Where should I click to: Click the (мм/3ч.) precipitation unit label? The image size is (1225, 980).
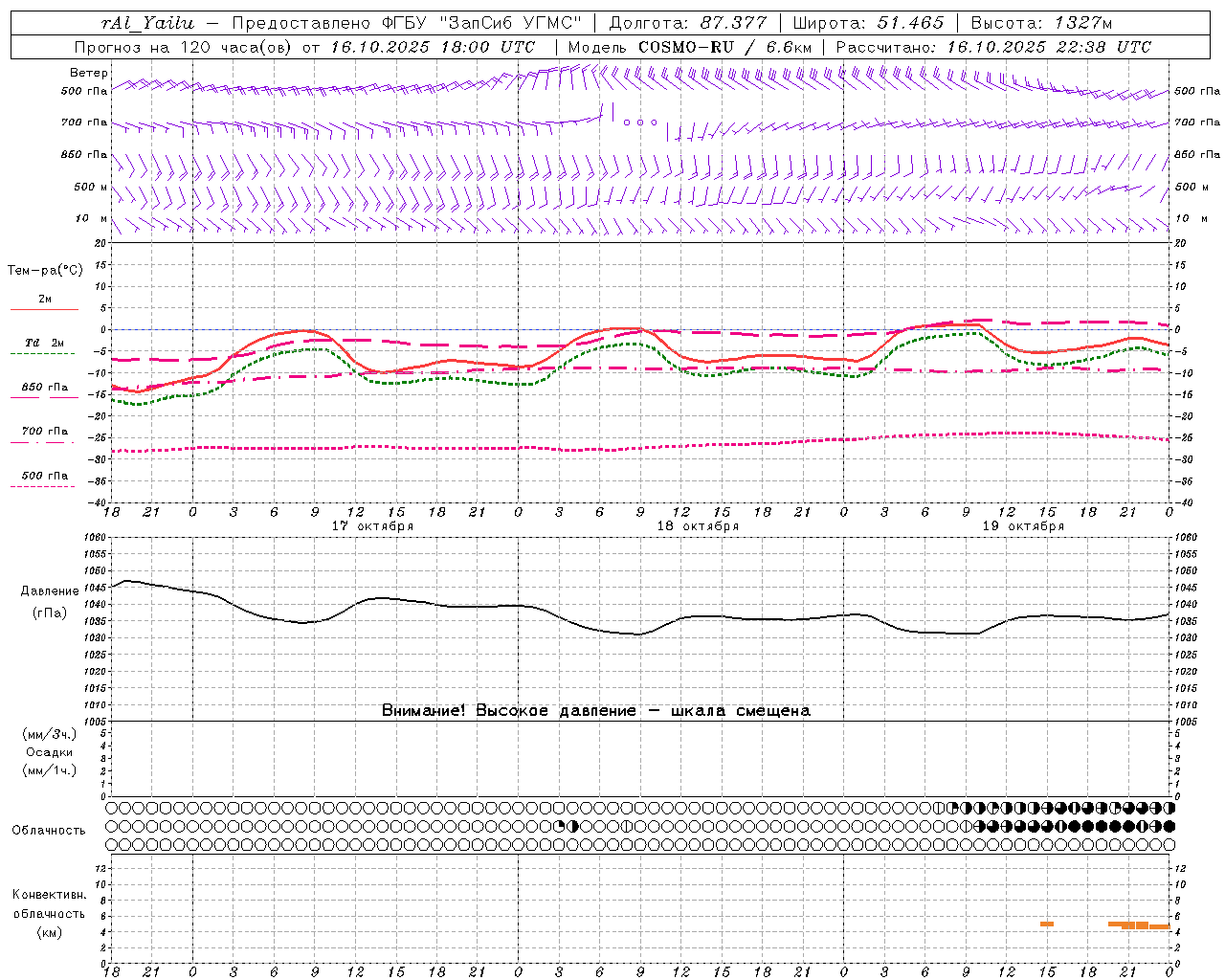click(50, 734)
